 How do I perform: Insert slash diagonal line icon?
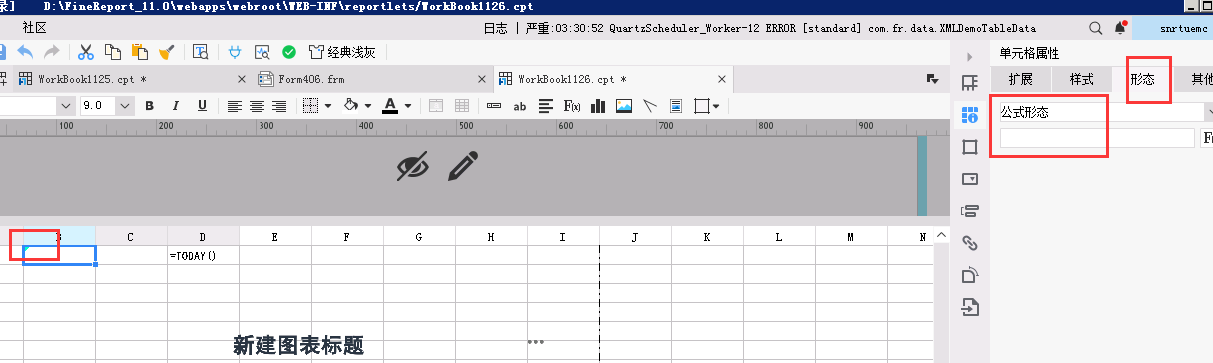point(650,105)
